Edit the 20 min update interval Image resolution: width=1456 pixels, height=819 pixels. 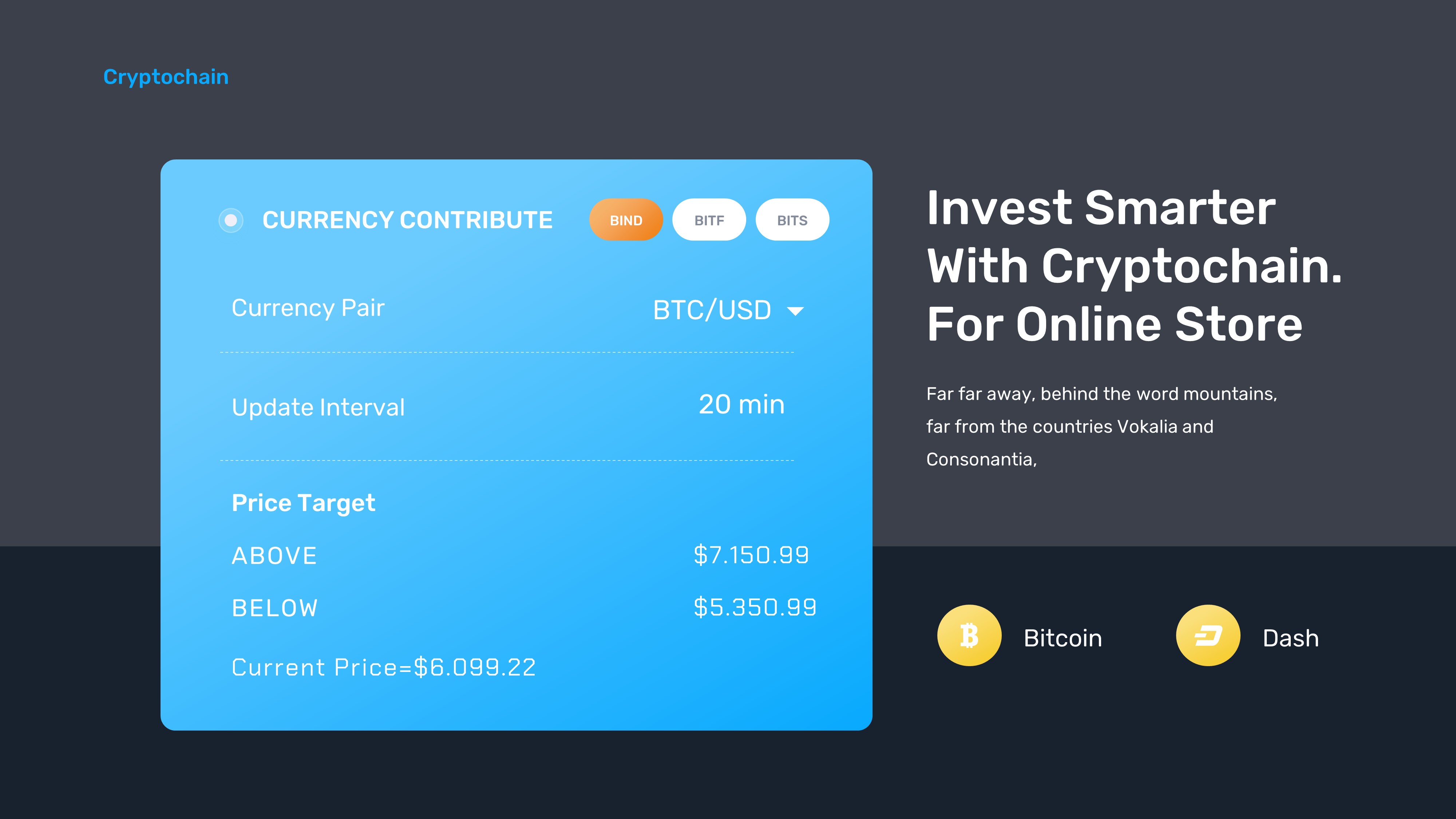point(741,405)
